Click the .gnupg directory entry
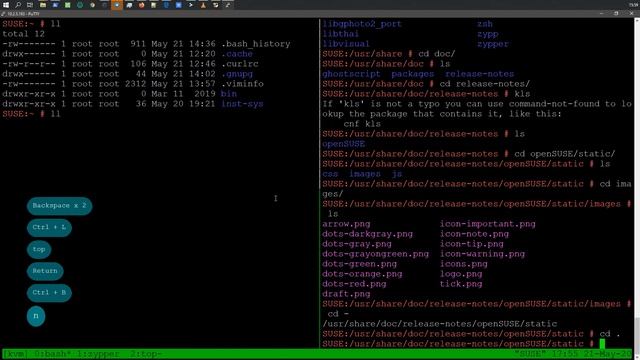Screen dimensions: 640x360 coord(237,74)
